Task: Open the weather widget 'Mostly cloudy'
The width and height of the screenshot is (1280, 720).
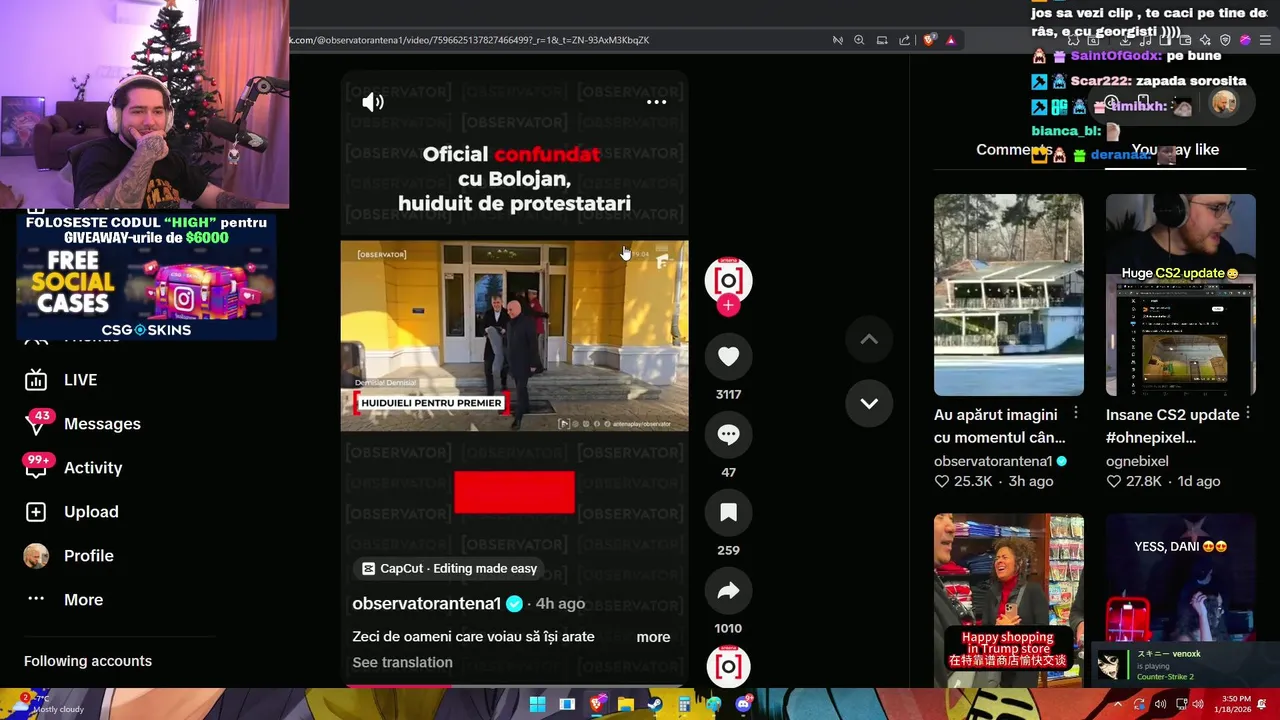Action: (45, 704)
